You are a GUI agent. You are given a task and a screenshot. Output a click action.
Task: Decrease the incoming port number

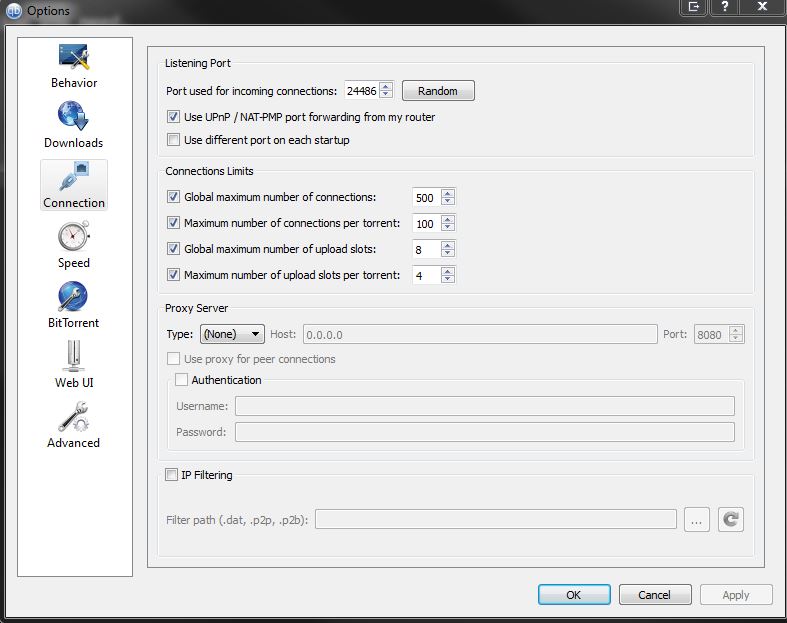coord(386,94)
